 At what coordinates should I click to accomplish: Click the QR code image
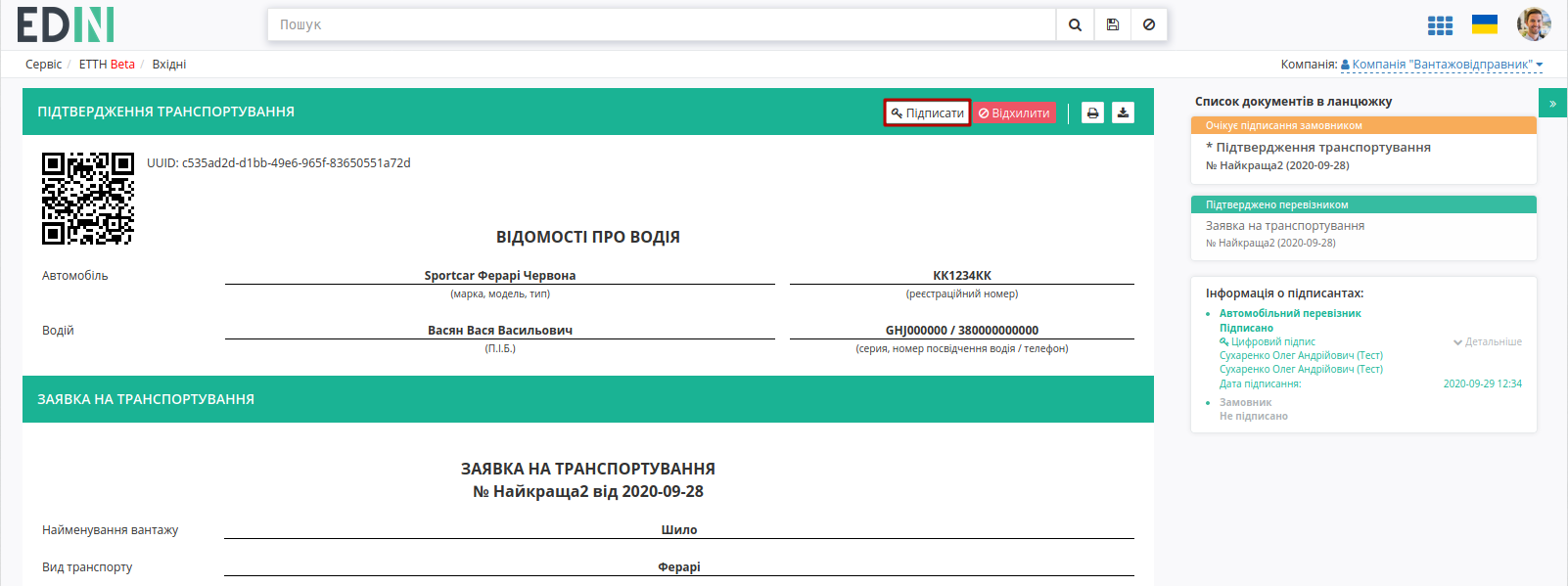point(88,198)
